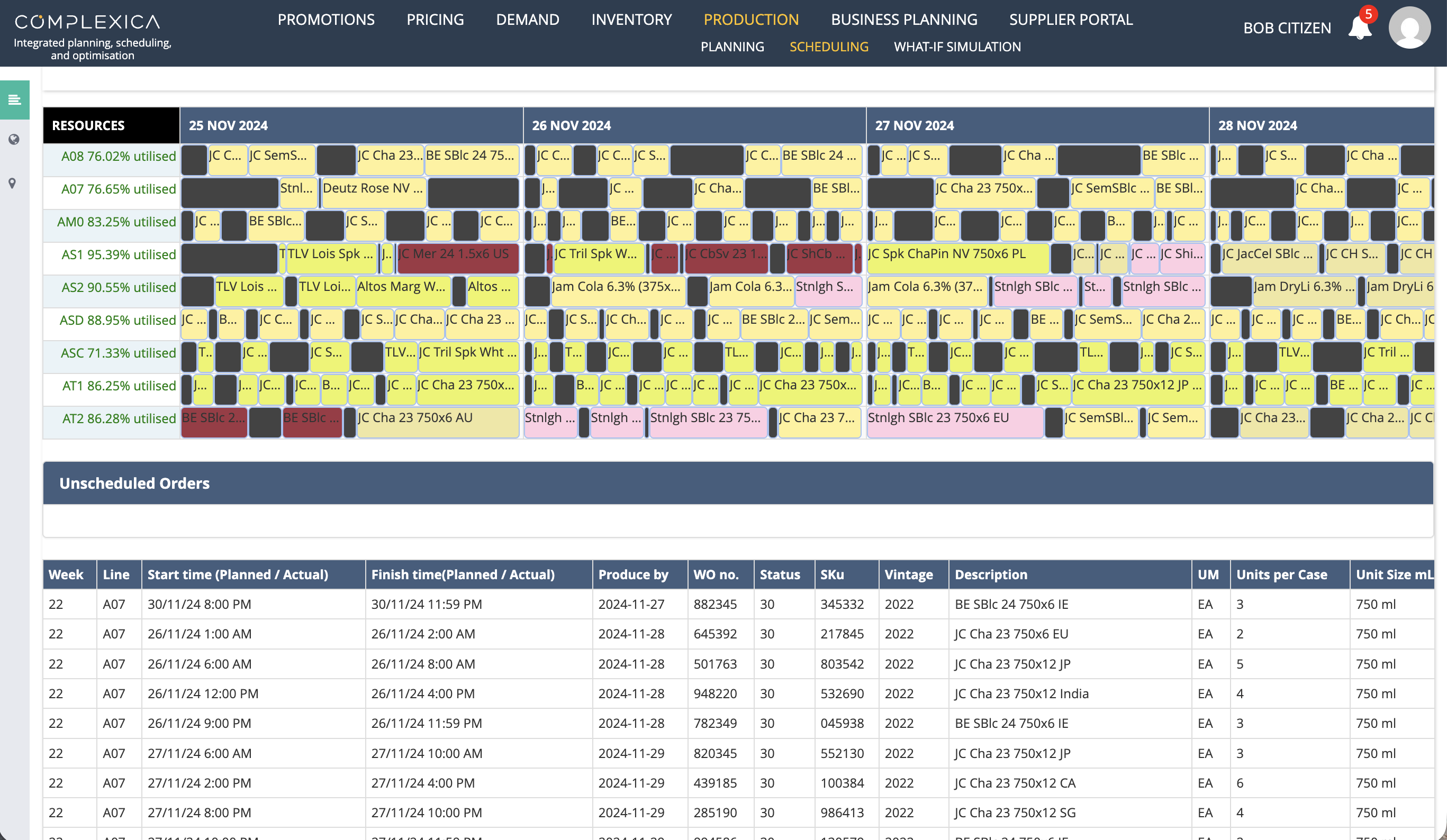Image resolution: width=1447 pixels, height=840 pixels.
Task: Sort by Start time (Planned / Actual) header
Action: tap(253, 574)
